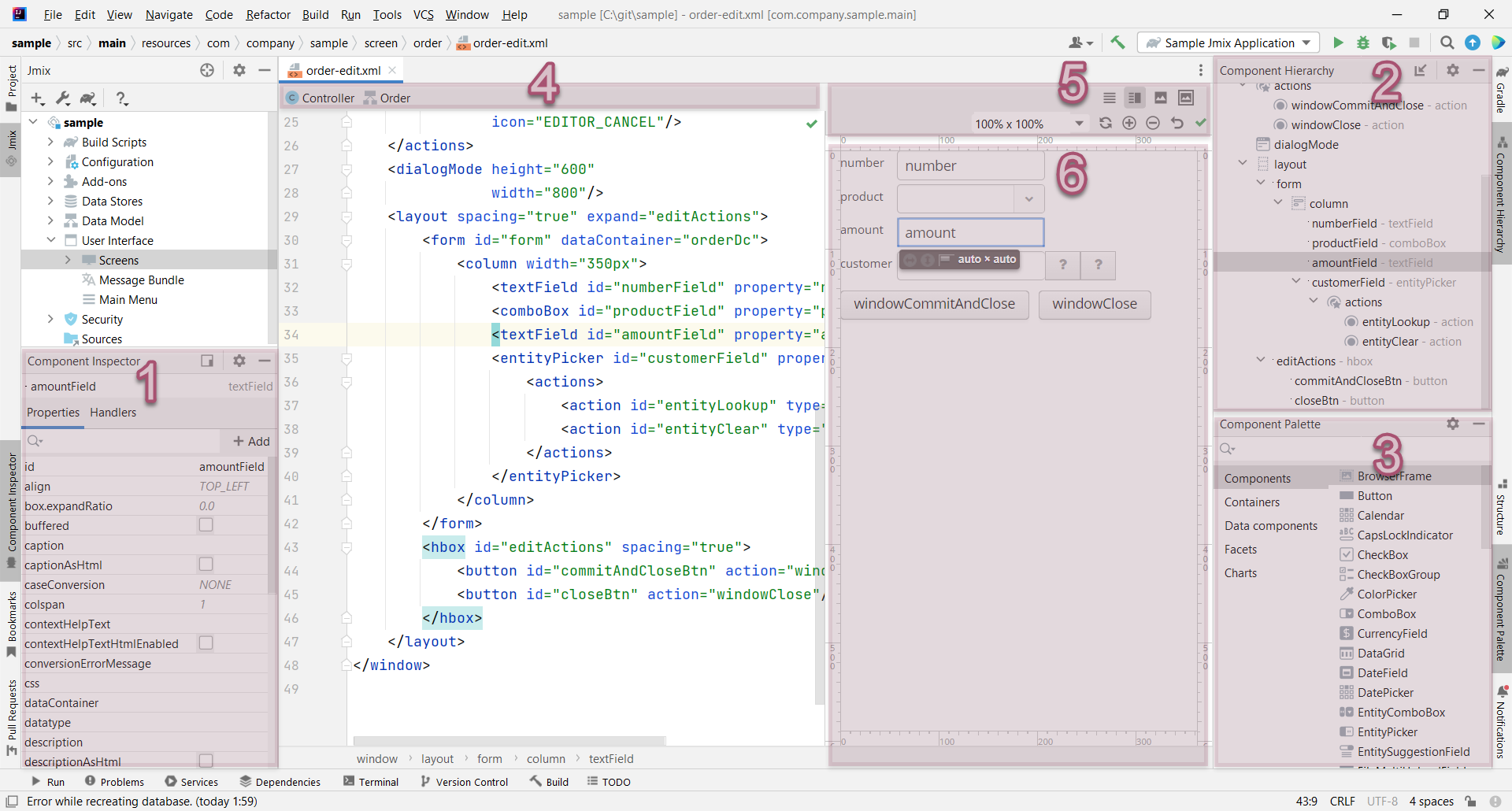
Task: Click the windowClose button in preview
Action: pos(1094,304)
